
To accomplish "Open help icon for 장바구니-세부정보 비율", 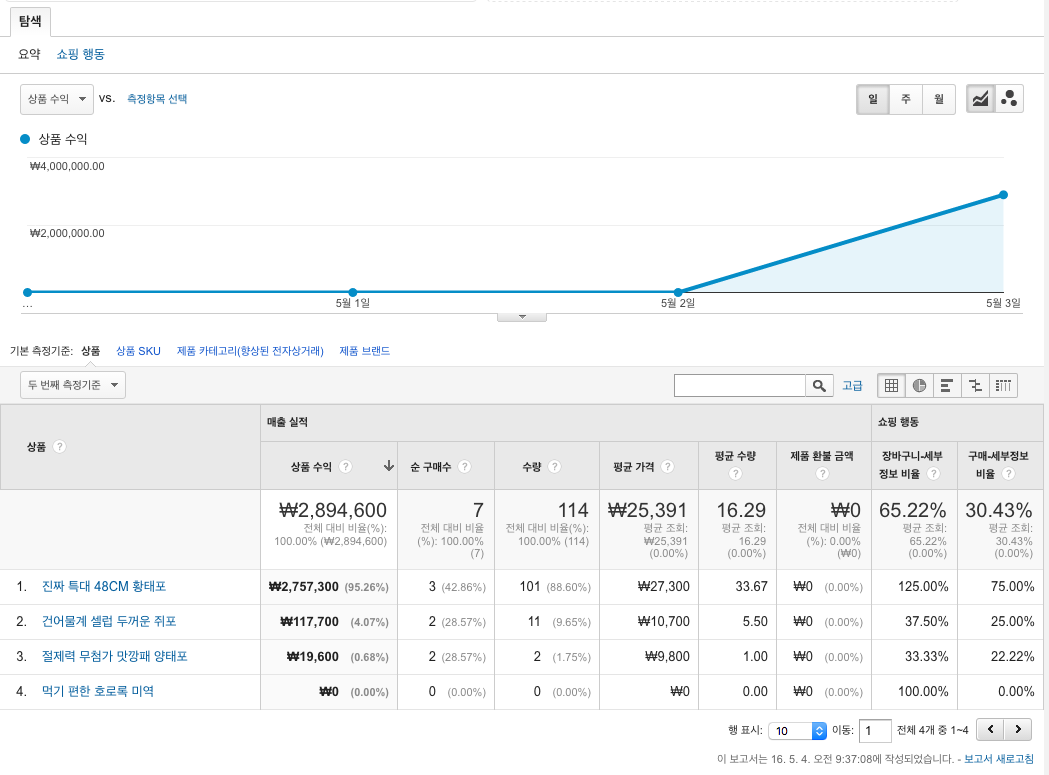I will 933,474.
